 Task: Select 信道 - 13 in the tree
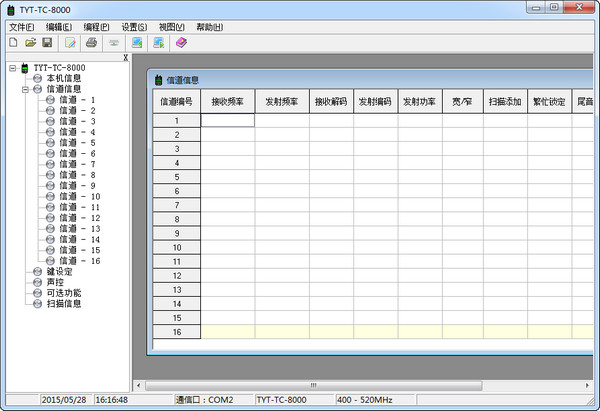tap(80, 229)
